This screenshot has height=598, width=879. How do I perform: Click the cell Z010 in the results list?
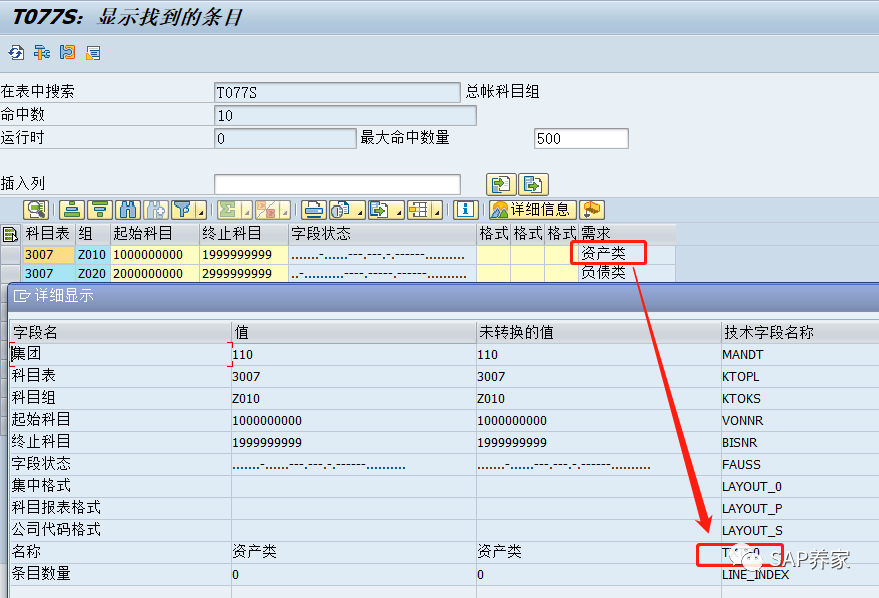point(92,254)
